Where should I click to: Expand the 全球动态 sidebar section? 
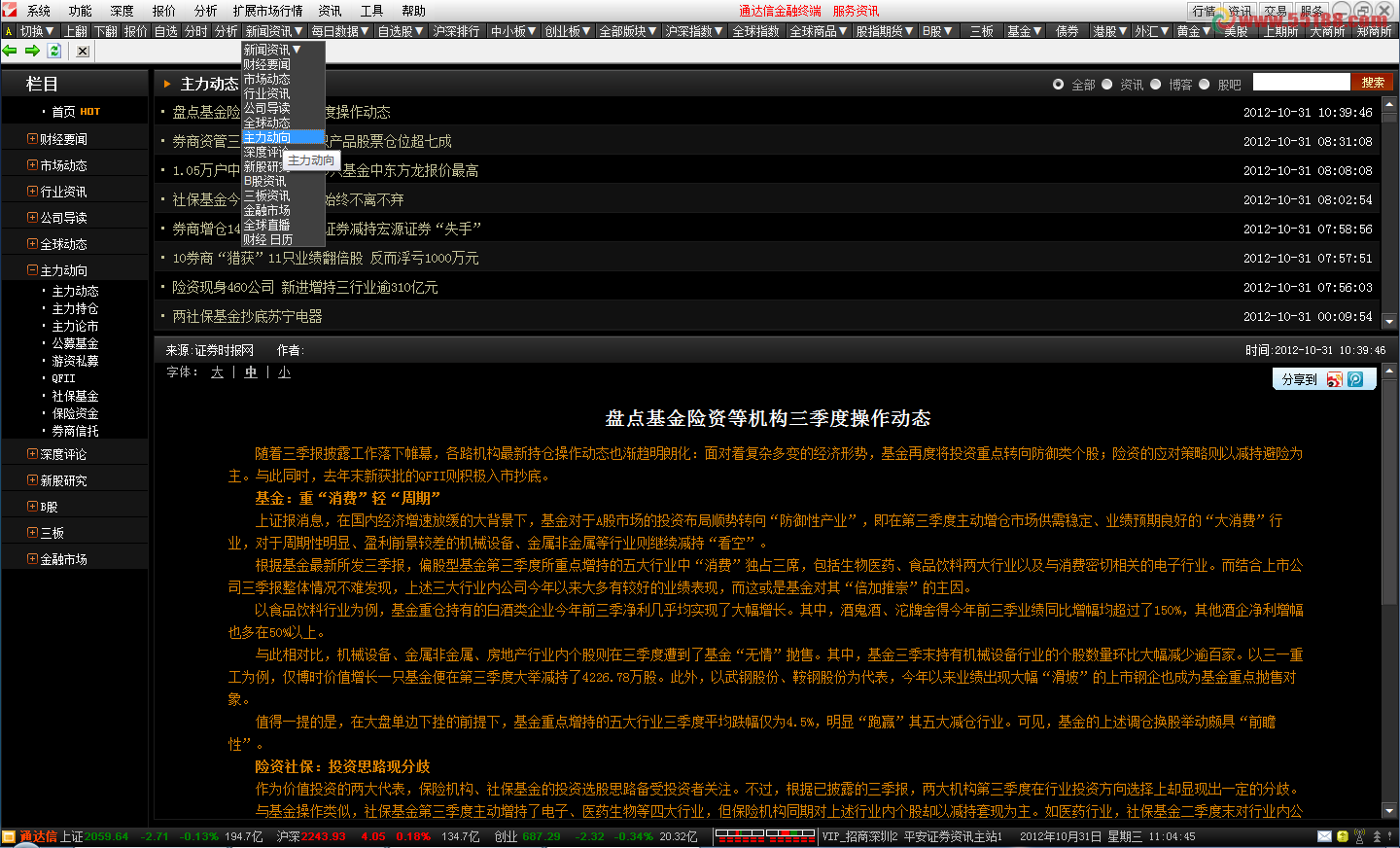coord(32,244)
